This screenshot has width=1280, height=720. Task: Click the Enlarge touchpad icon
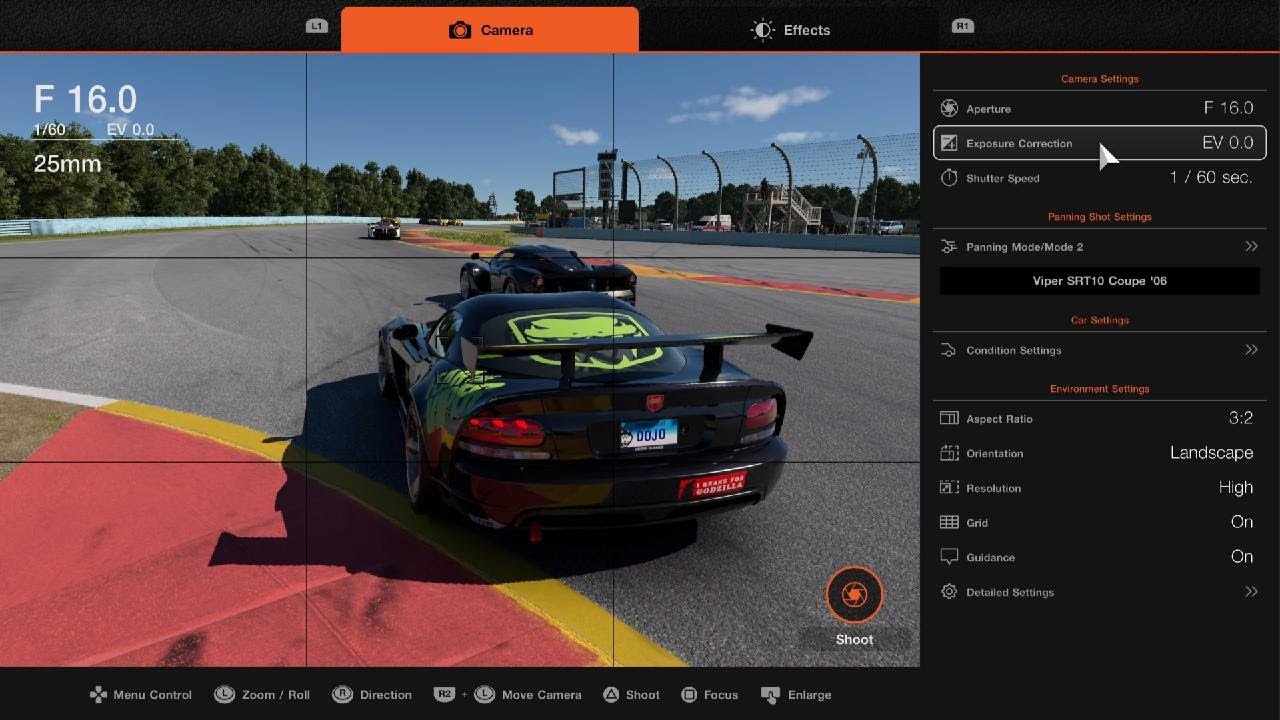[x=770, y=694]
